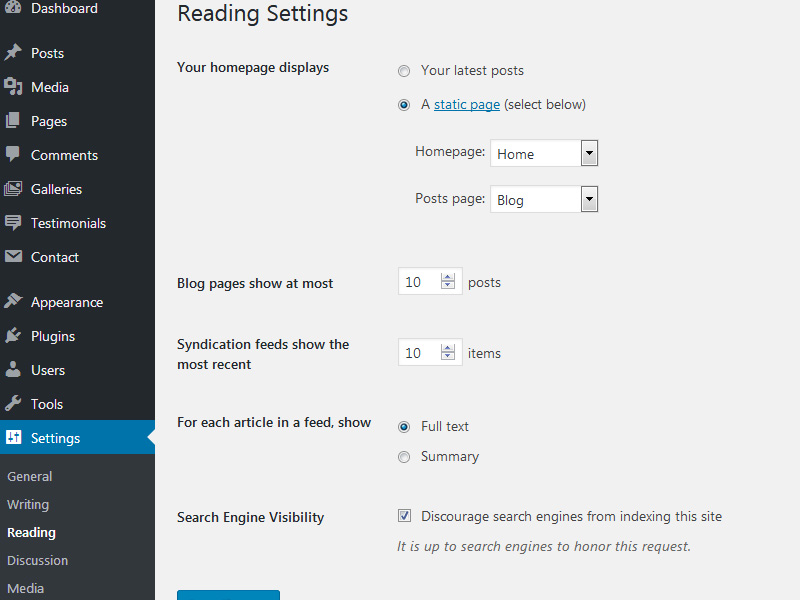Select the Comments speech bubble icon
Viewport: 800px width, 600px height.
(13, 155)
